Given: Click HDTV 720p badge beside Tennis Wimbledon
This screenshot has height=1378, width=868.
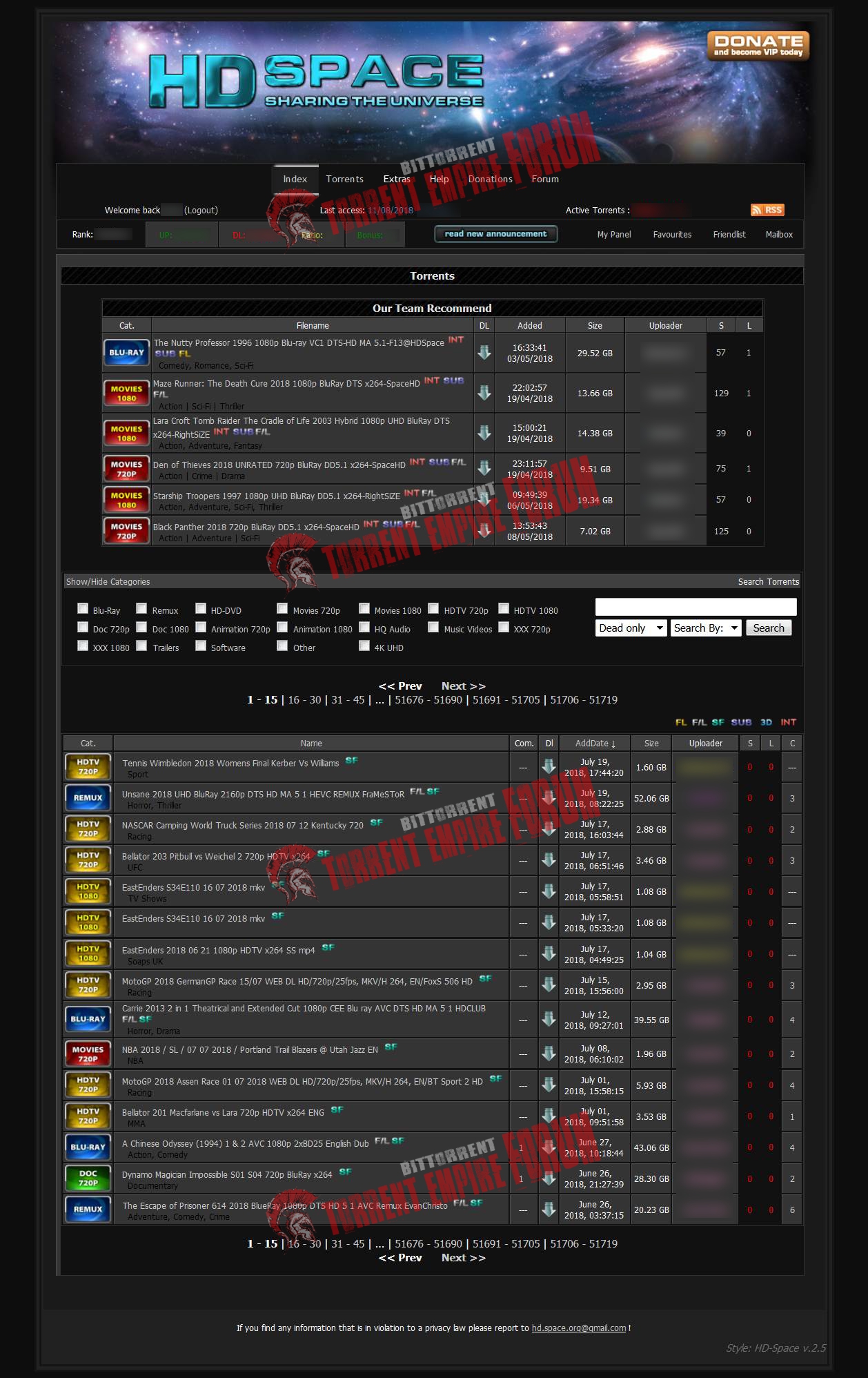Looking at the screenshot, I should 88,766.
